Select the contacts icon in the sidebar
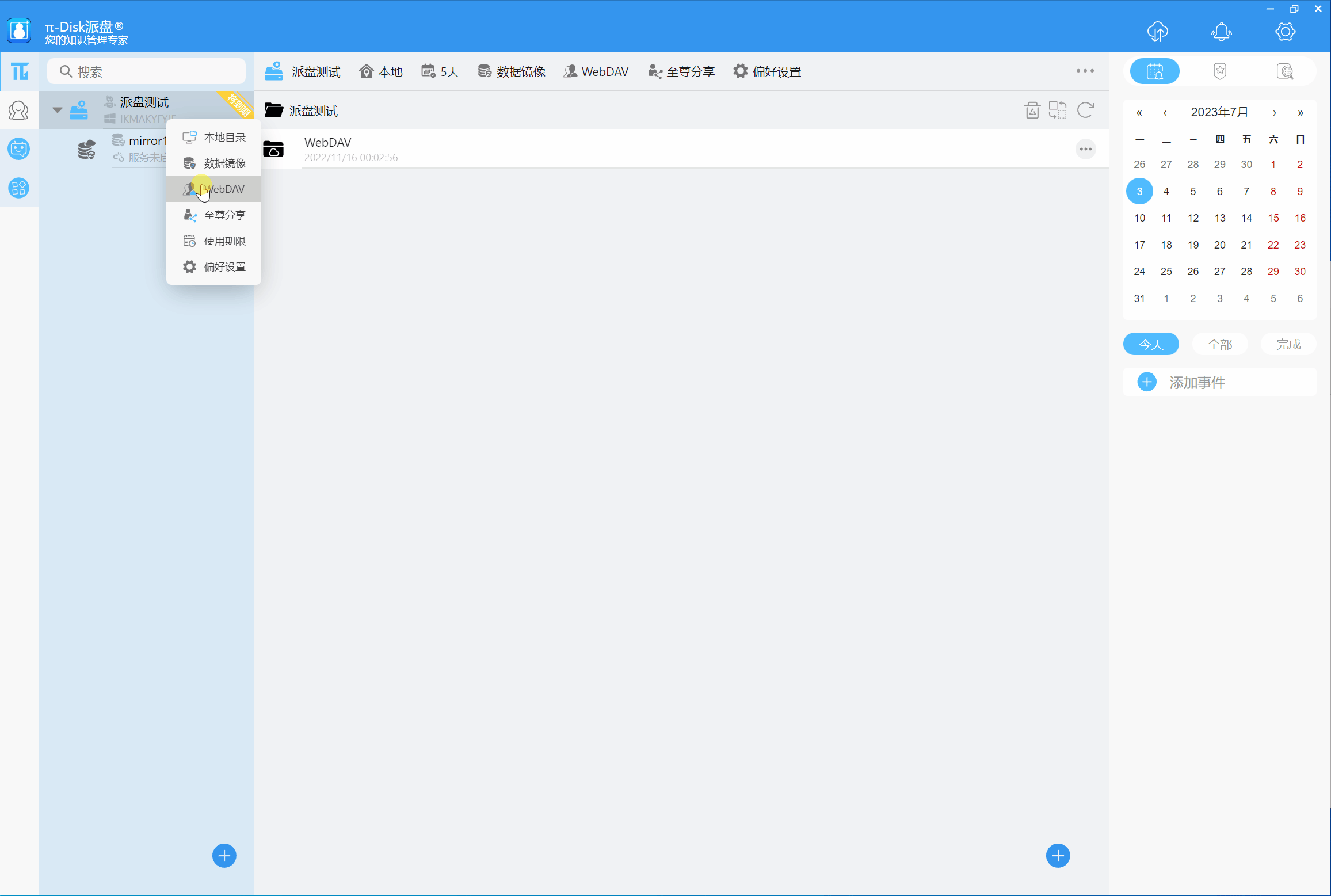Screen dimensions: 1331x896 coord(19,110)
